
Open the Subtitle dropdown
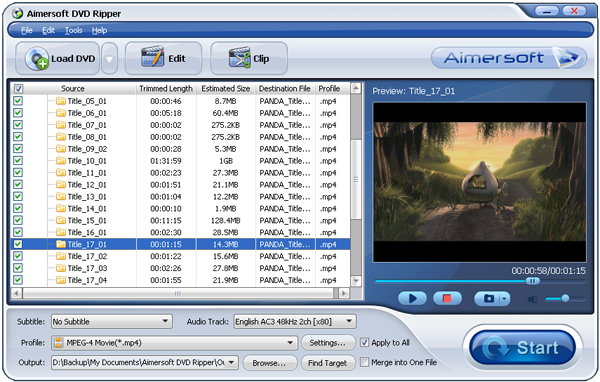[165, 321]
